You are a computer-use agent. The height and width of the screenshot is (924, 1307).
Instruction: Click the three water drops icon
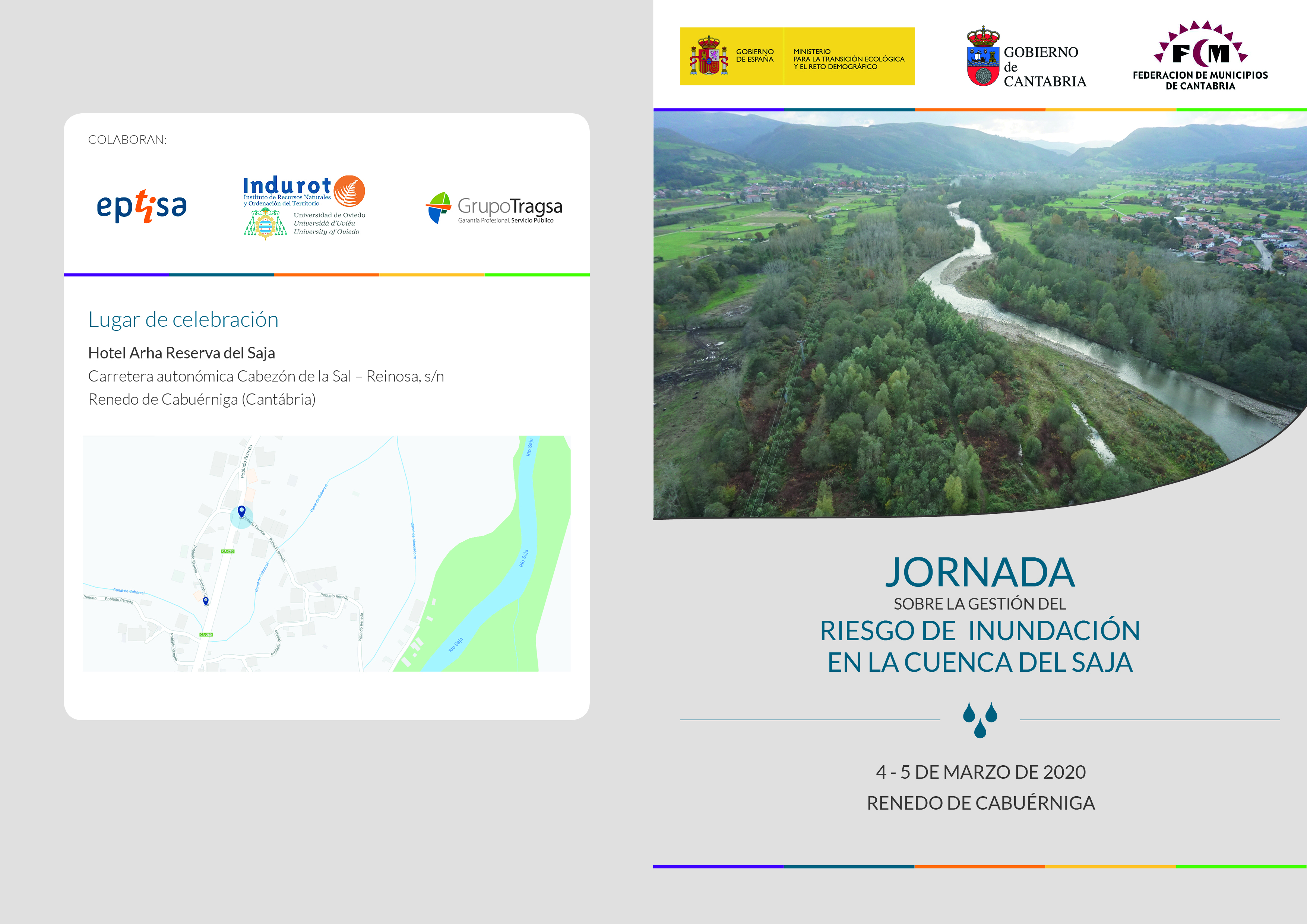(980, 719)
